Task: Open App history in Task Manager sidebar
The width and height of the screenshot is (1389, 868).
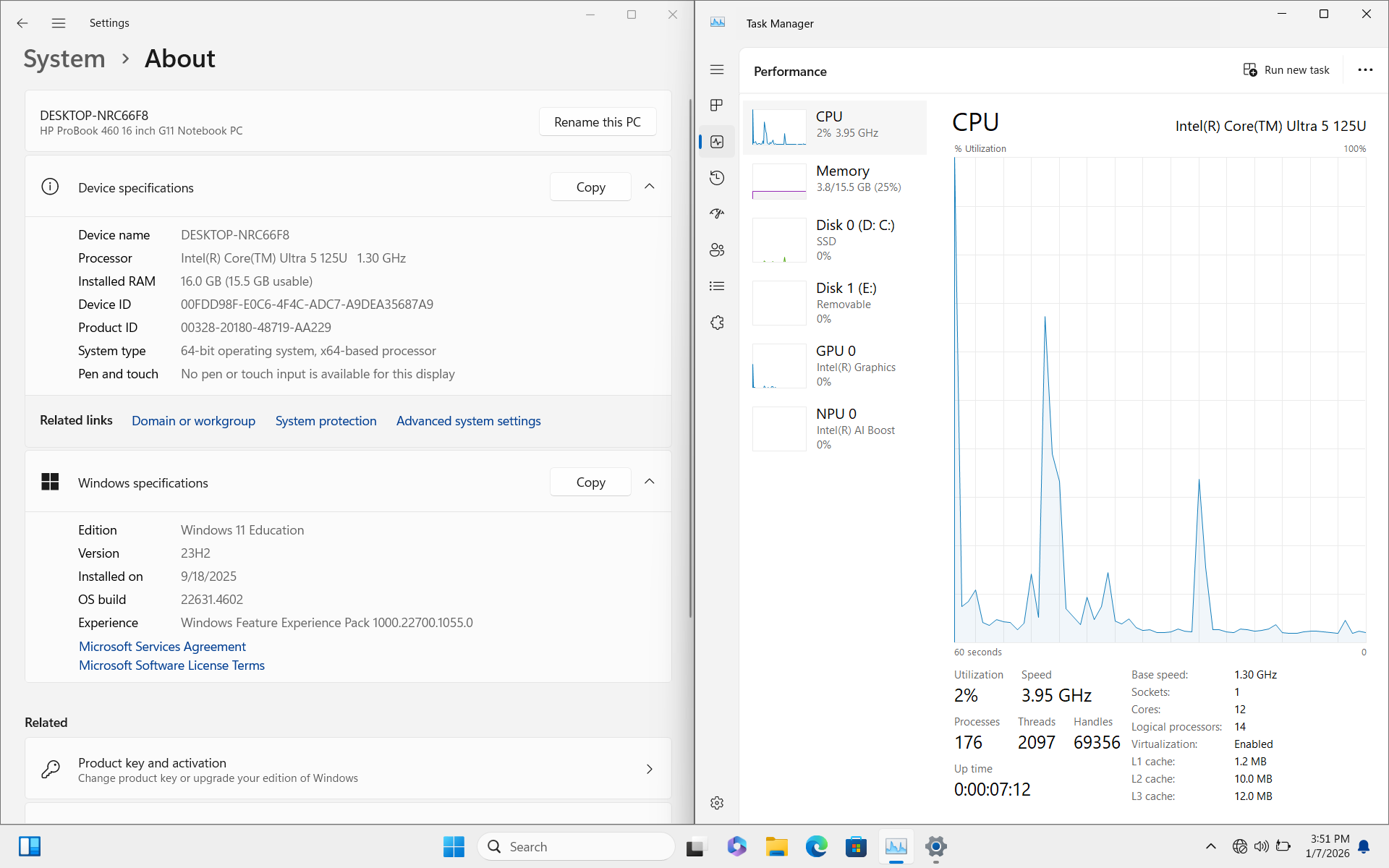Action: point(717,178)
